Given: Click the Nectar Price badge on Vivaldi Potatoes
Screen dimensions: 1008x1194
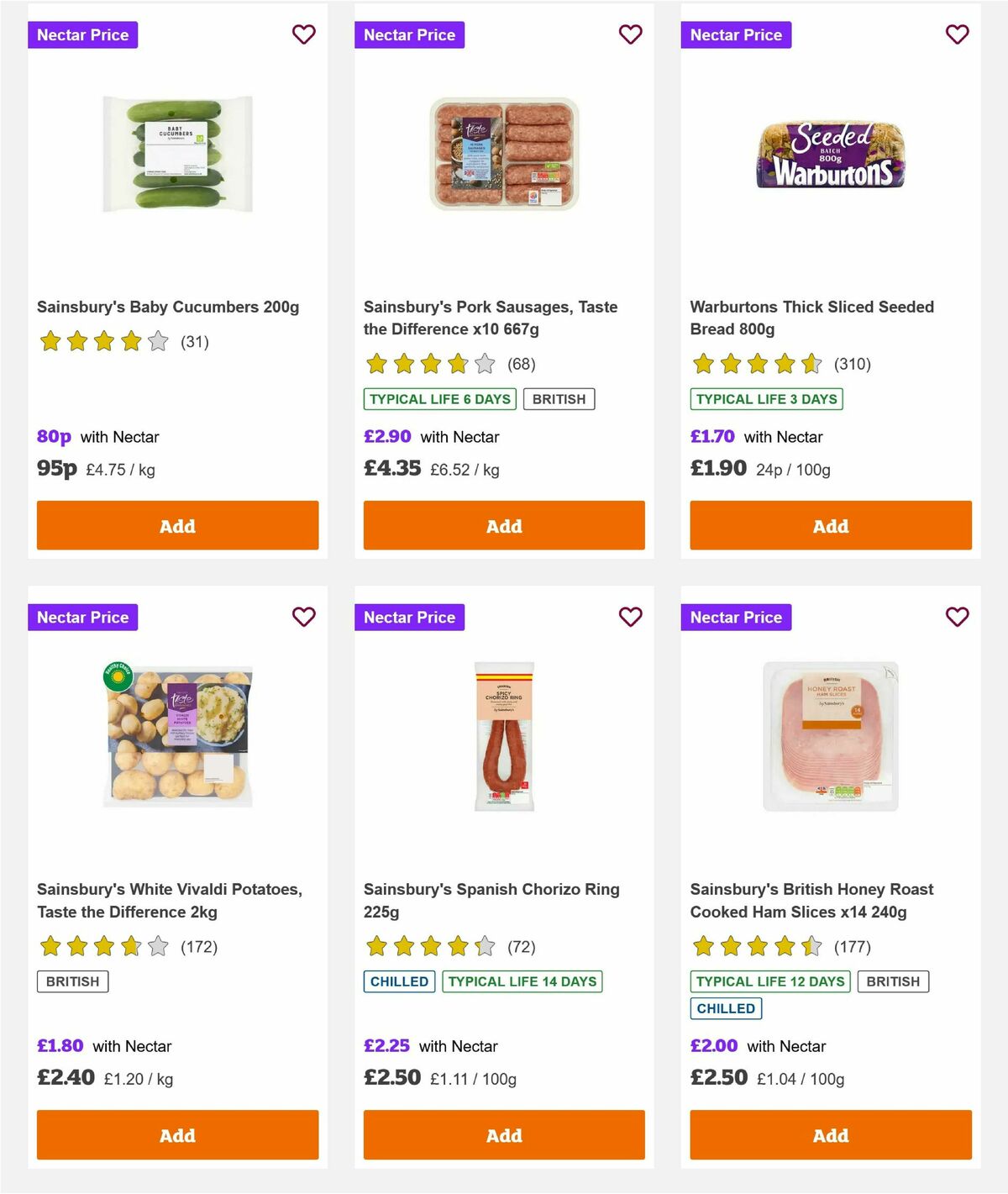Looking at the screenshot, I should tap(83, 617).
